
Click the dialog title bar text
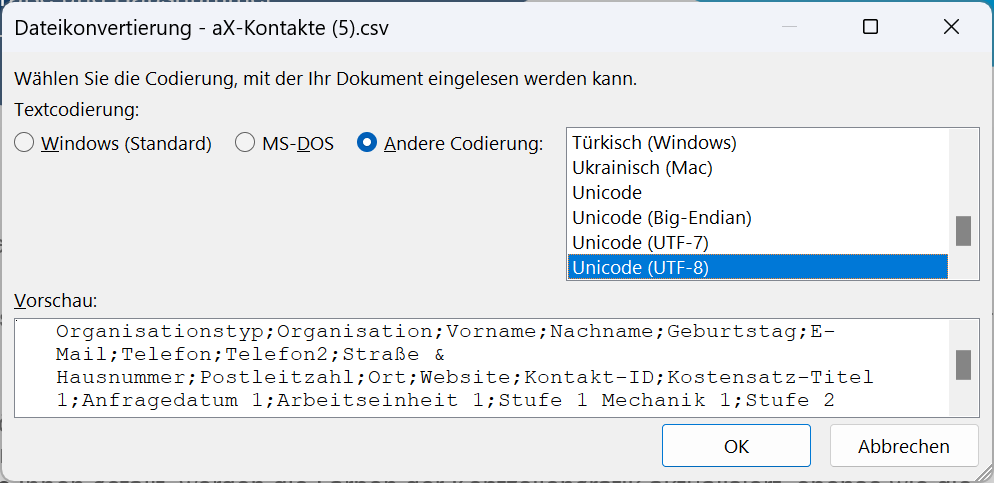201,29
